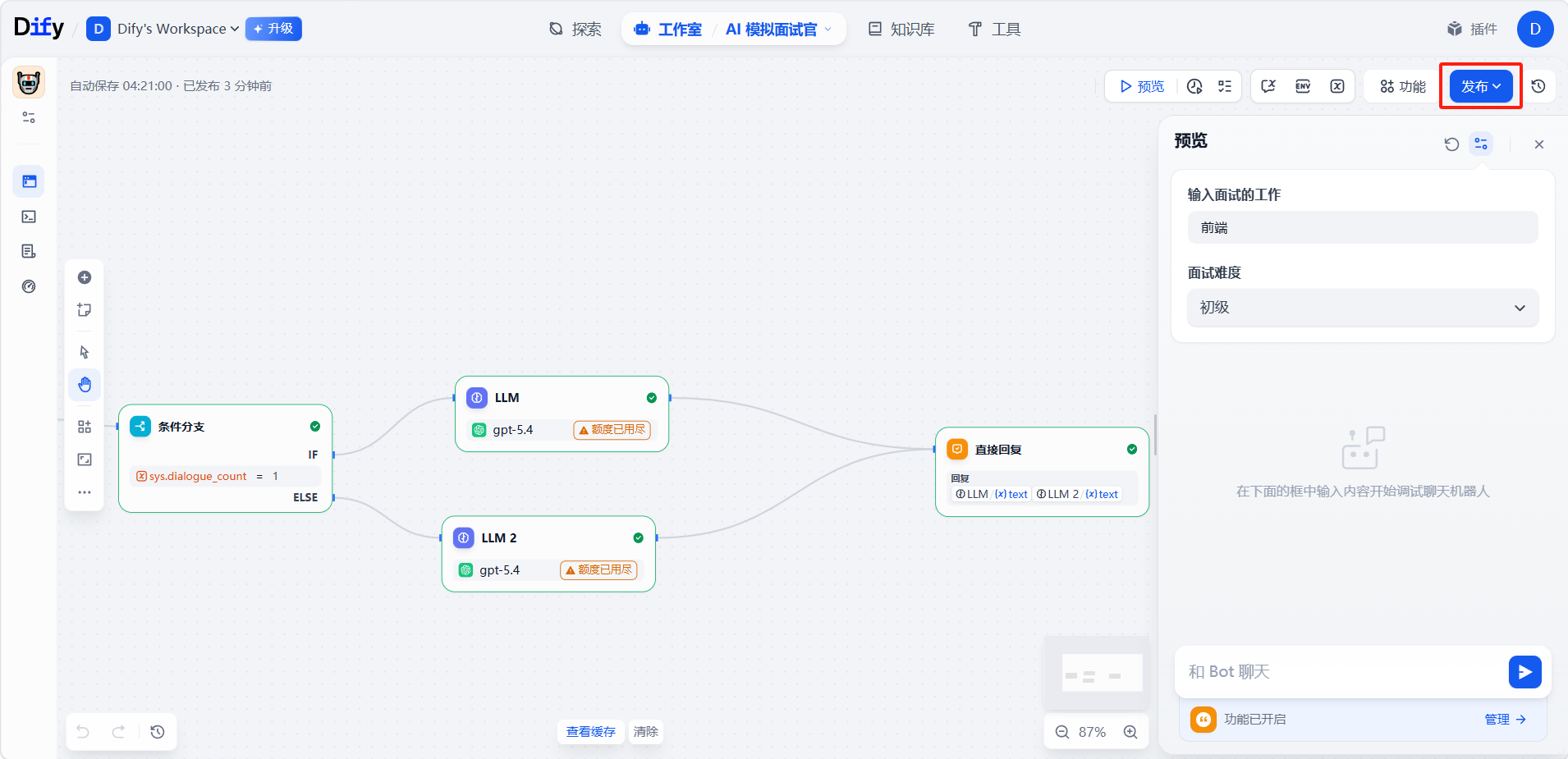Click the add node plus icon
The image size is (1568, 759).
pyautogui.click(x=84, y=277)
